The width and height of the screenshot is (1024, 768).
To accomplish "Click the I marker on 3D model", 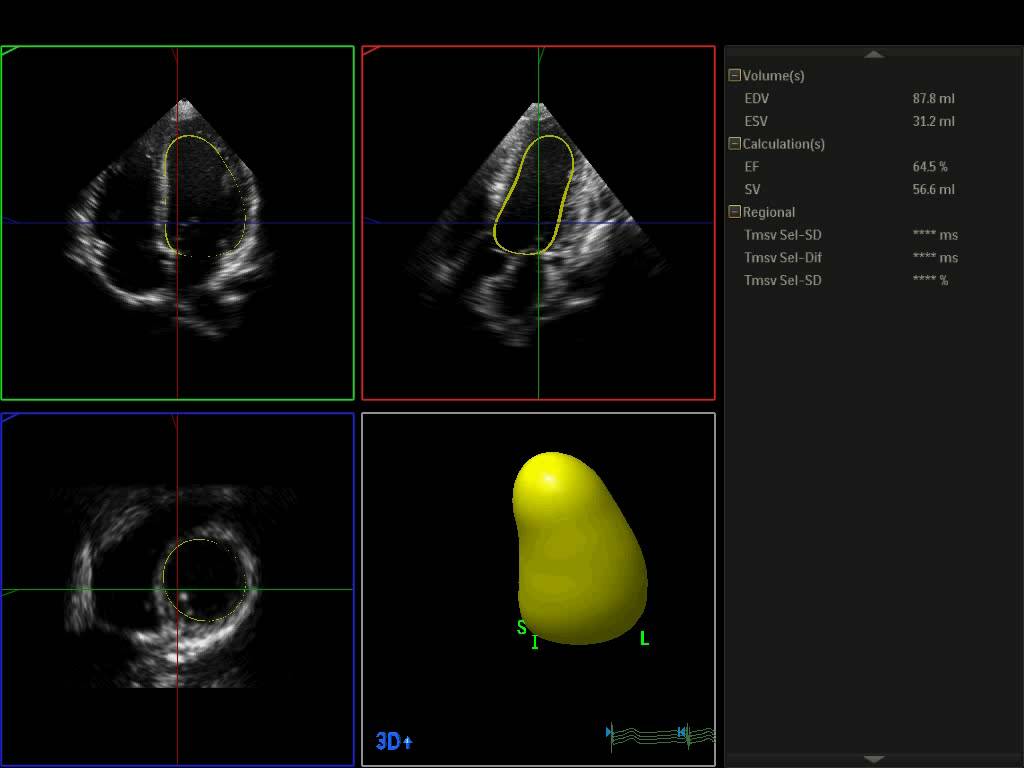I will (x=535, y=642).
